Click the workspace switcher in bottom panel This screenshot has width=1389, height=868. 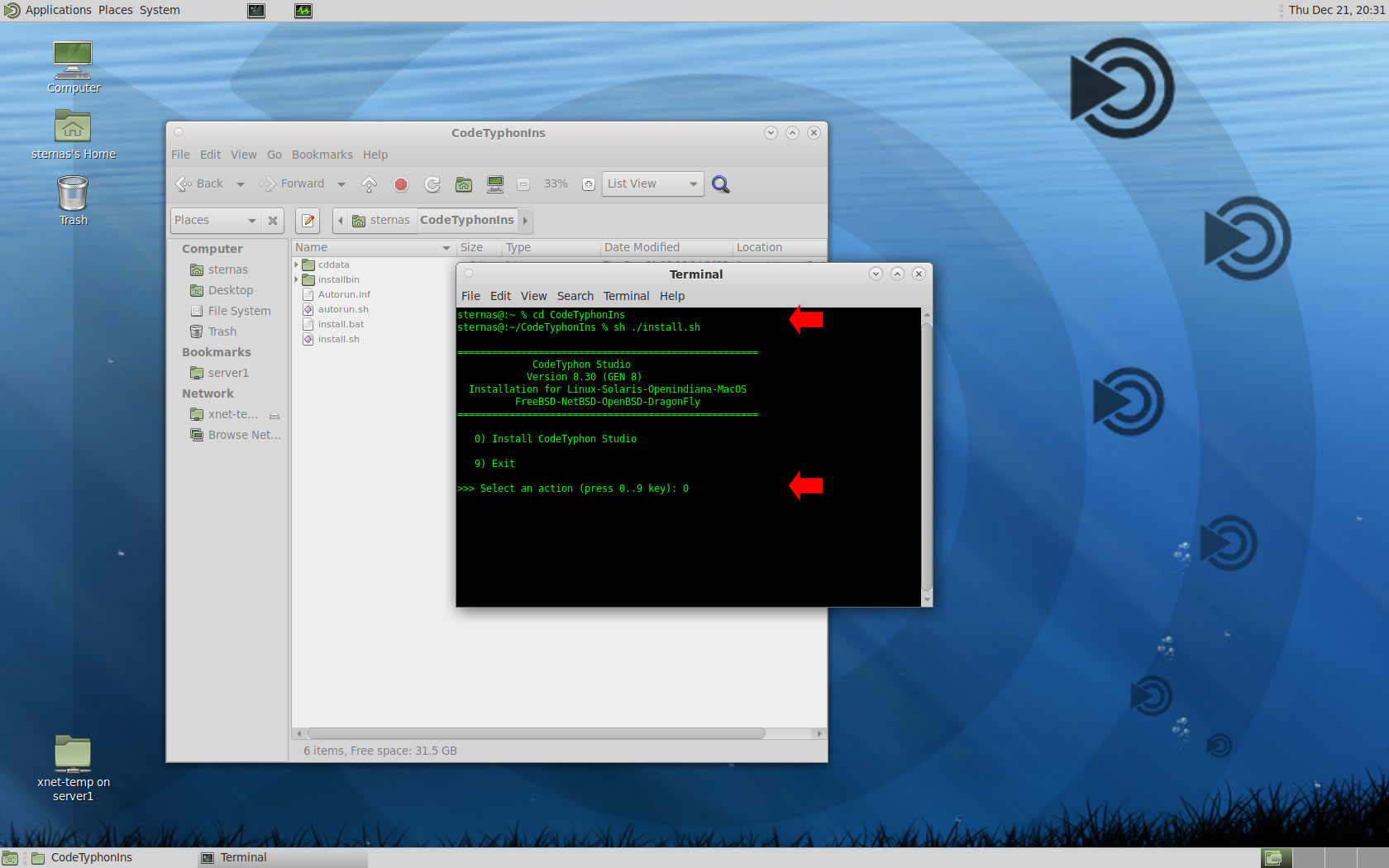tap(1325, 858)
